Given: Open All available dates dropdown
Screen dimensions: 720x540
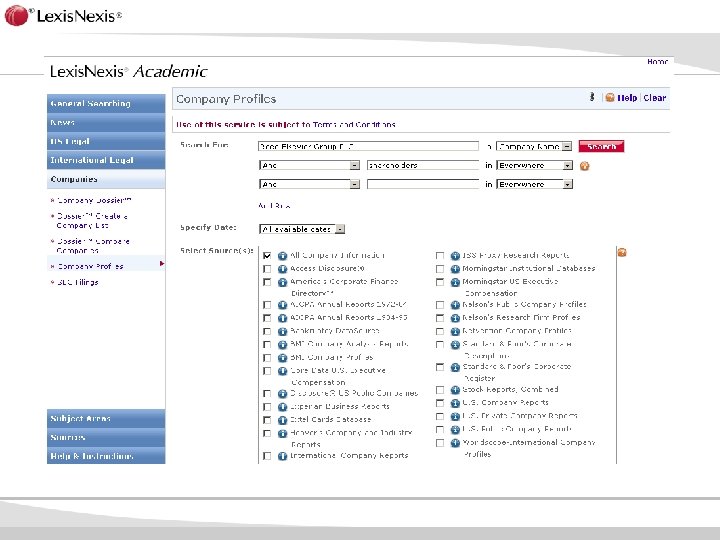Looking at the screenshot, I should [302, 229].
